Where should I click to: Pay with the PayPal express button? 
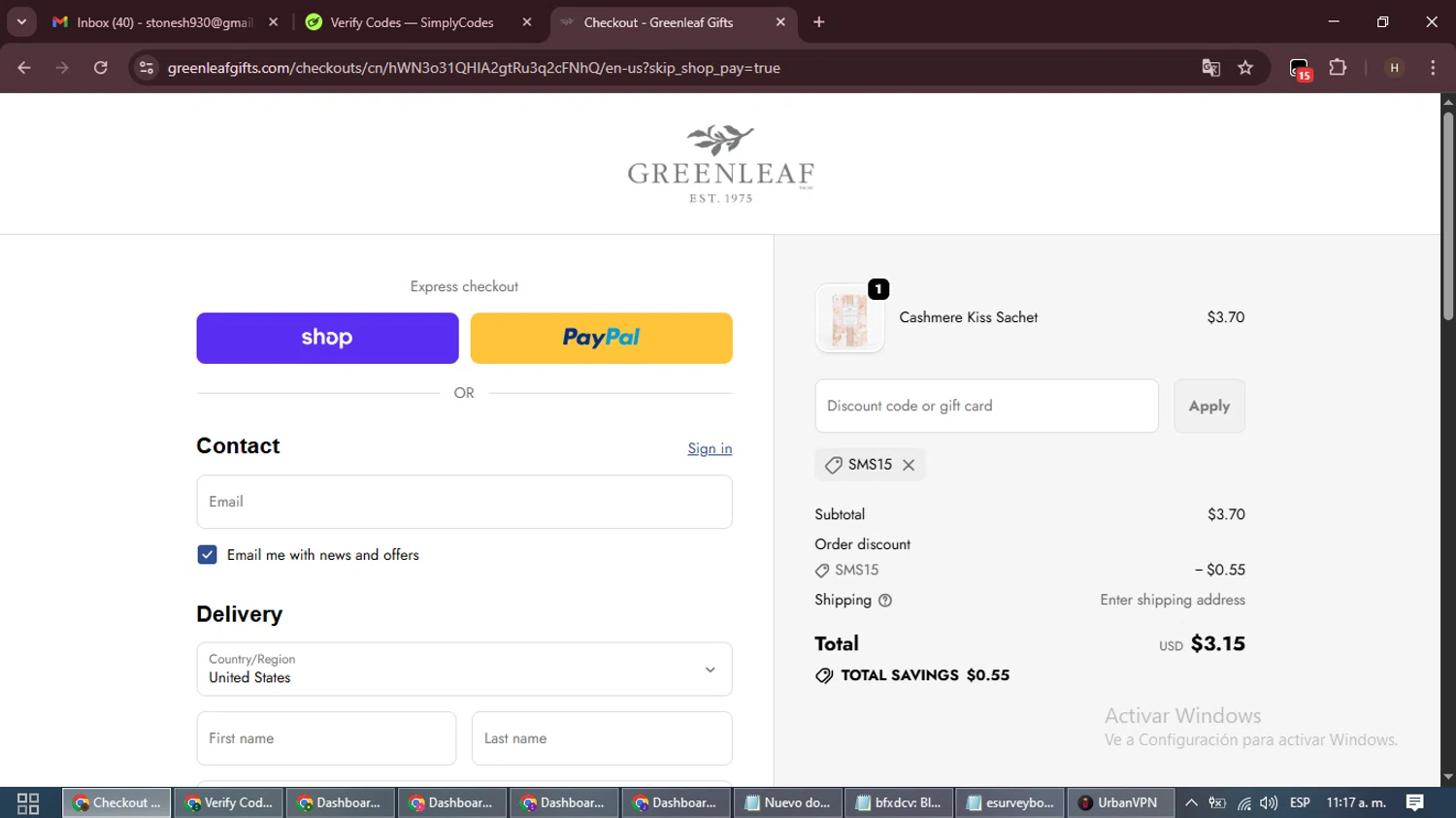coord(601,338)
